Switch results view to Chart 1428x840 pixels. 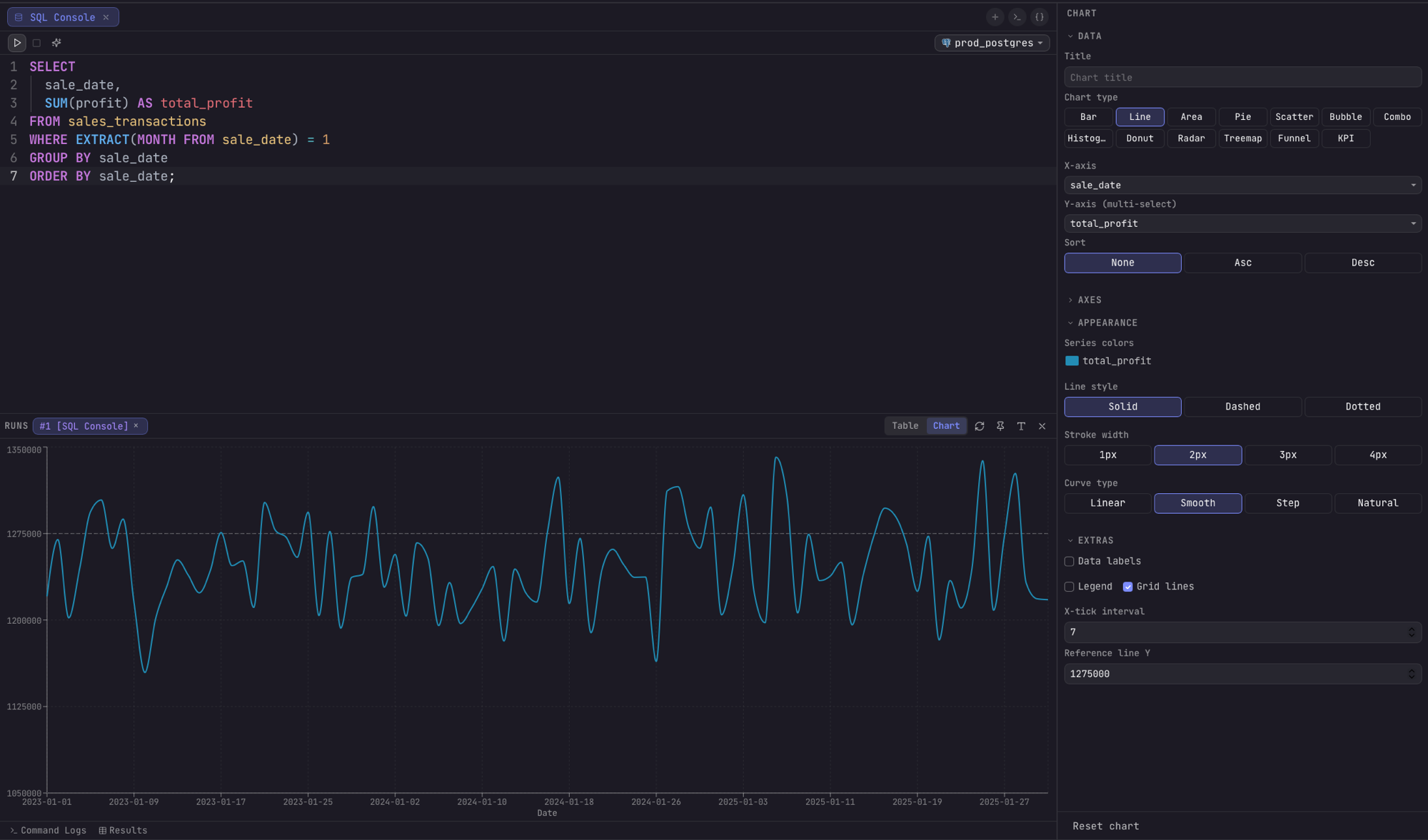[946, 426]
